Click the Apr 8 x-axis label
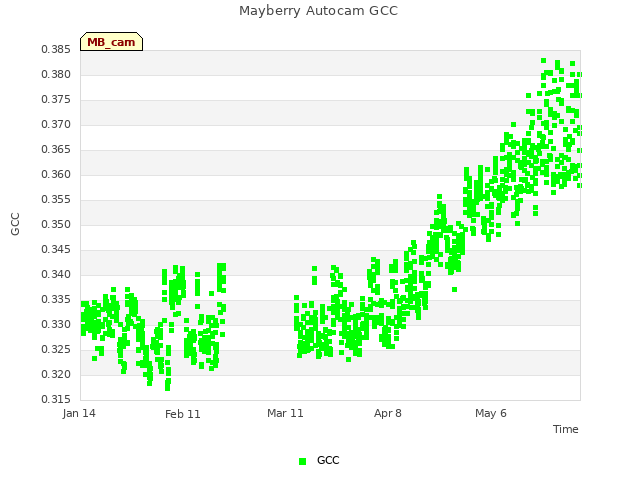This screenshot has height=480, width=640. pyautogui.click(x=388, y=413)
